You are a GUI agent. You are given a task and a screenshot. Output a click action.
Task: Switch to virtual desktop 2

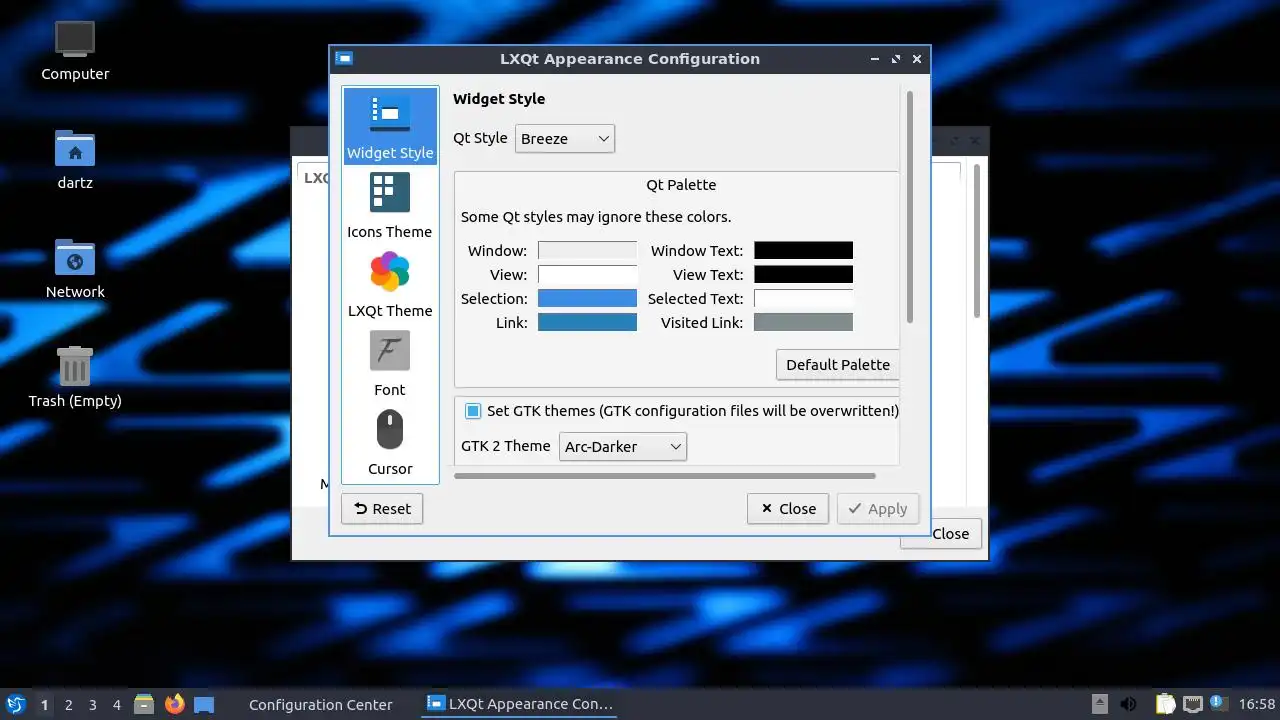click(x=68, y=704)
